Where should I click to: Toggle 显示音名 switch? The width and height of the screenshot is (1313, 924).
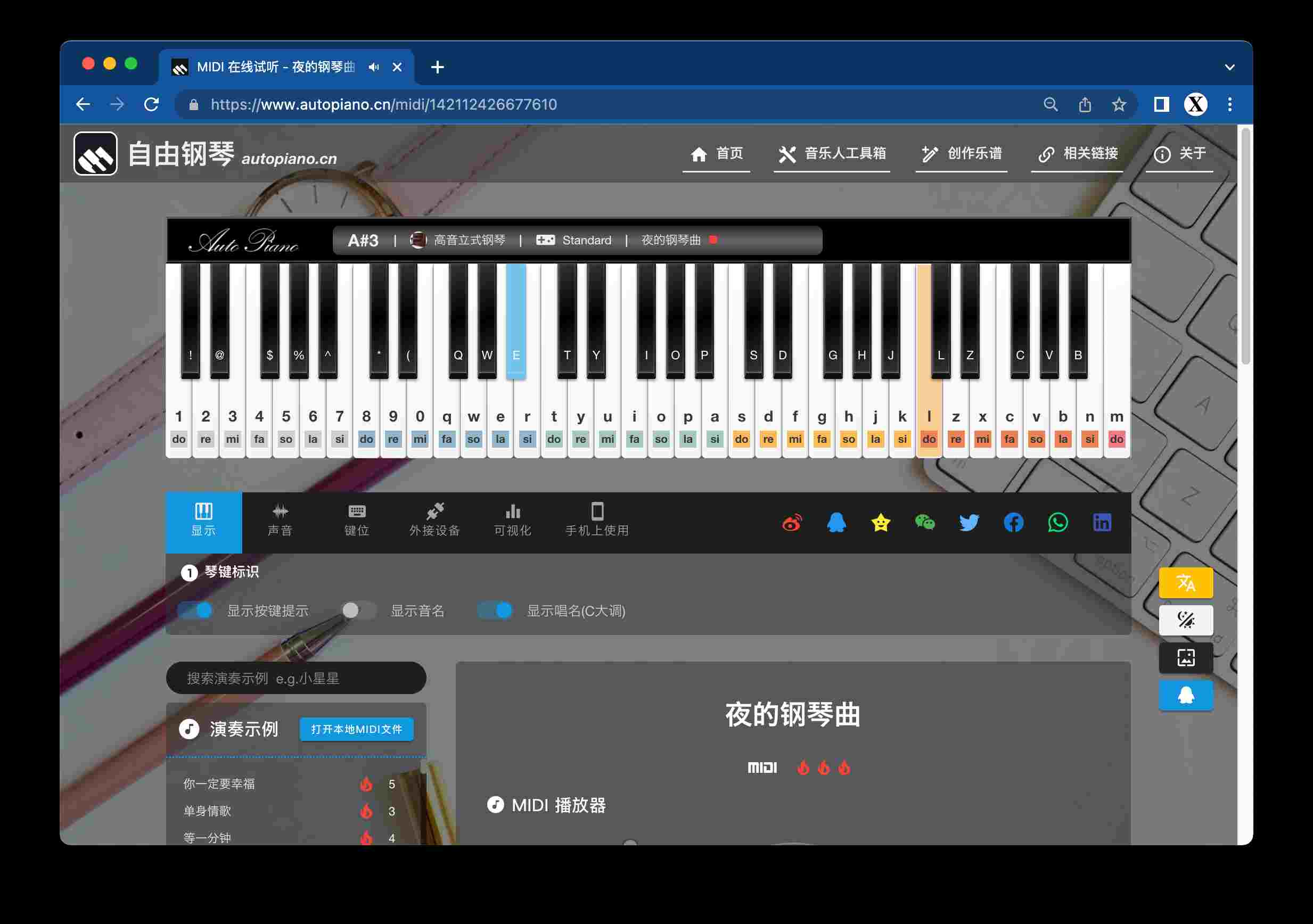pyautogui.click(x=359, y=610)
